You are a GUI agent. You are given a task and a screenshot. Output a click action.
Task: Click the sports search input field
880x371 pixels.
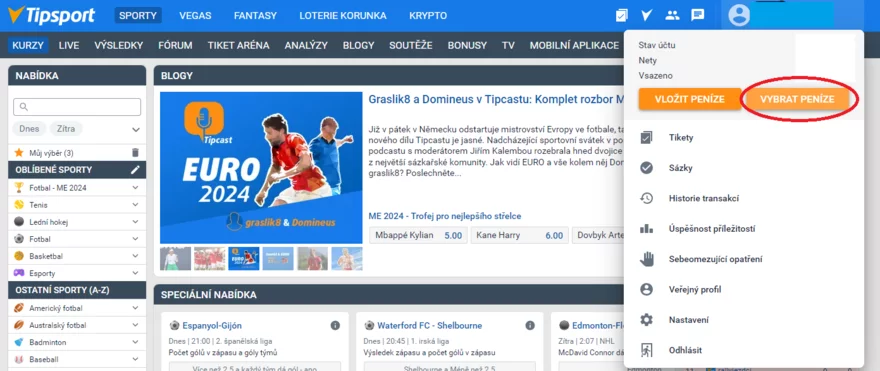pos(77,107)
